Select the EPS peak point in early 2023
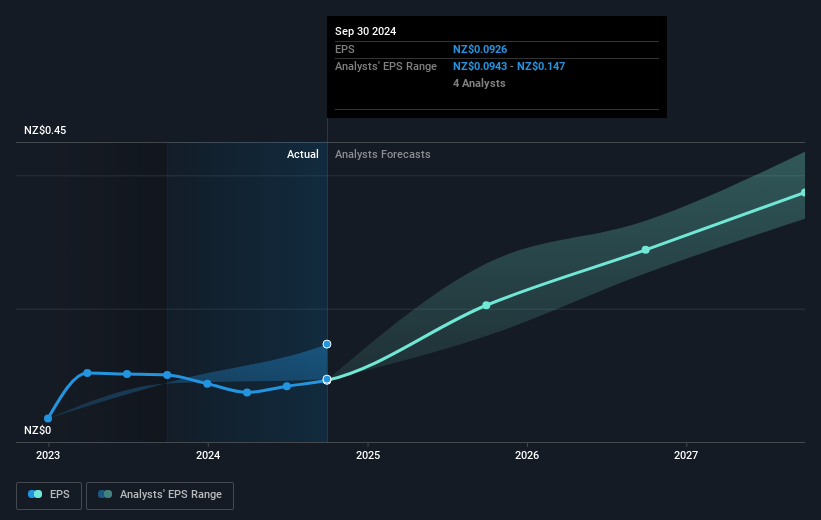 click(87, 373)
